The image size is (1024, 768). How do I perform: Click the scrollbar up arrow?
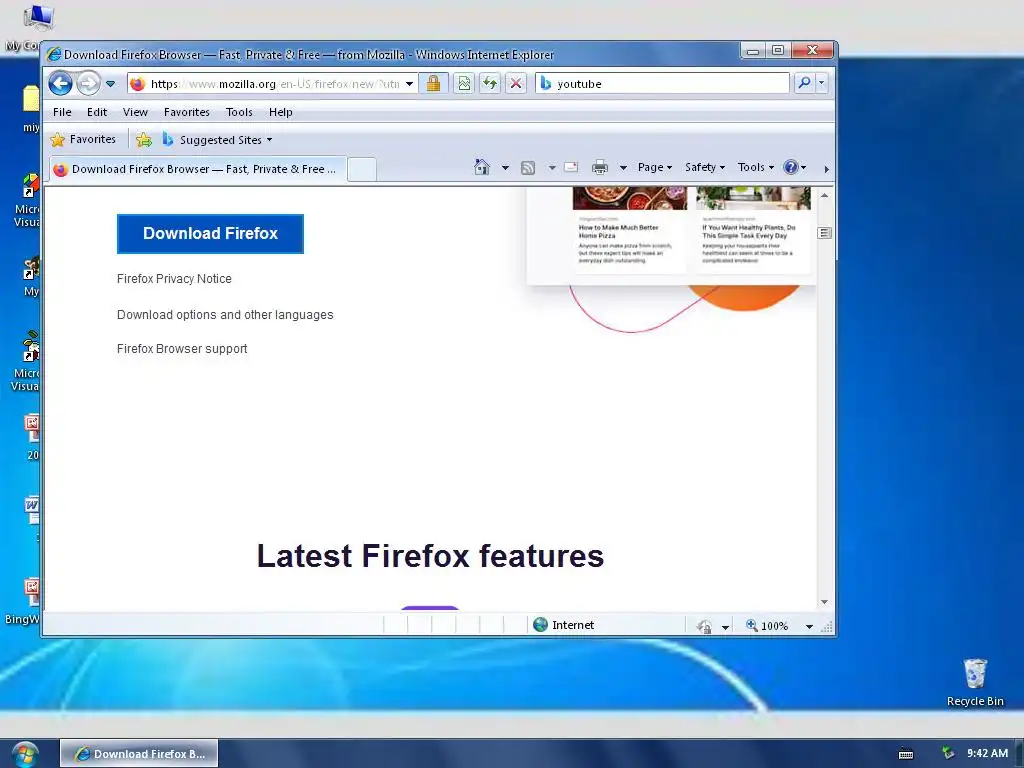824,195
